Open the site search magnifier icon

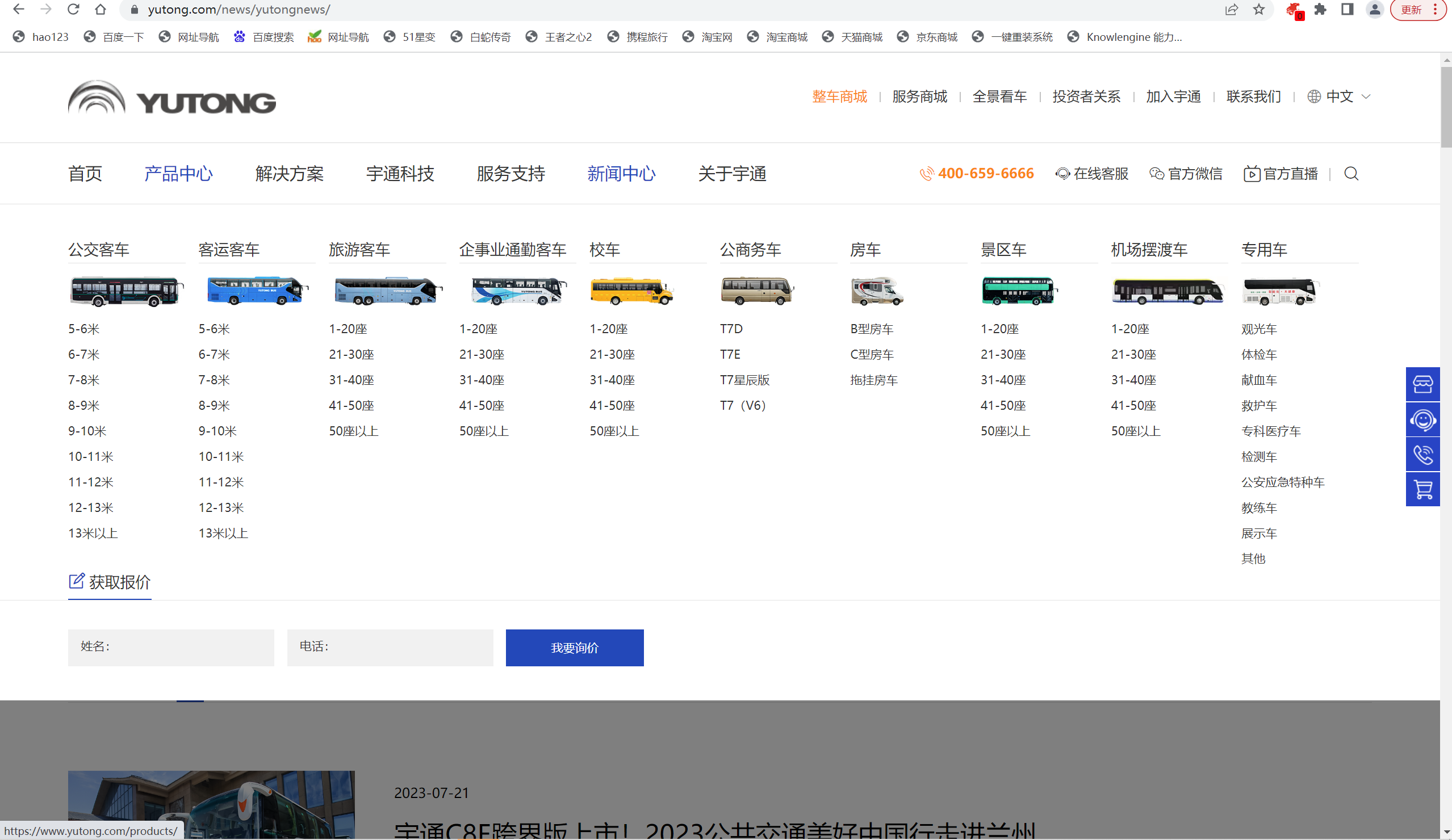coord(1351,173)
